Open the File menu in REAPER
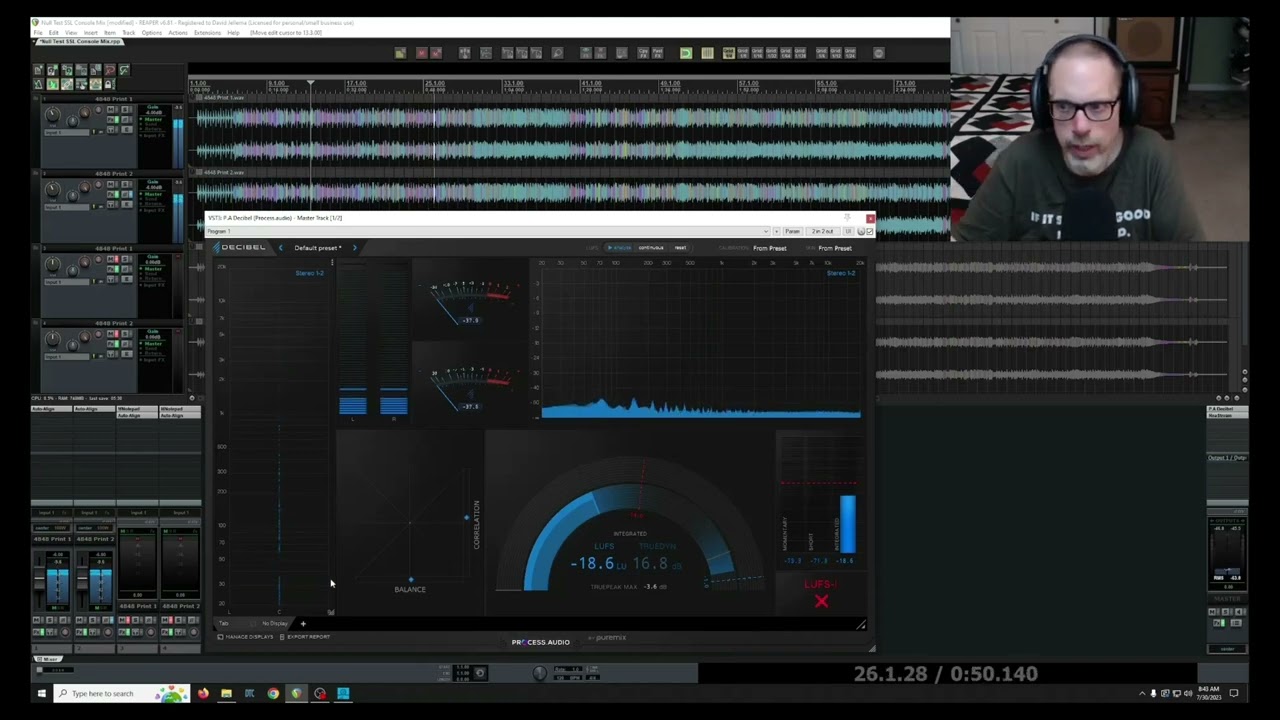This screenshot has width=1280, height=720. point(37,33)
